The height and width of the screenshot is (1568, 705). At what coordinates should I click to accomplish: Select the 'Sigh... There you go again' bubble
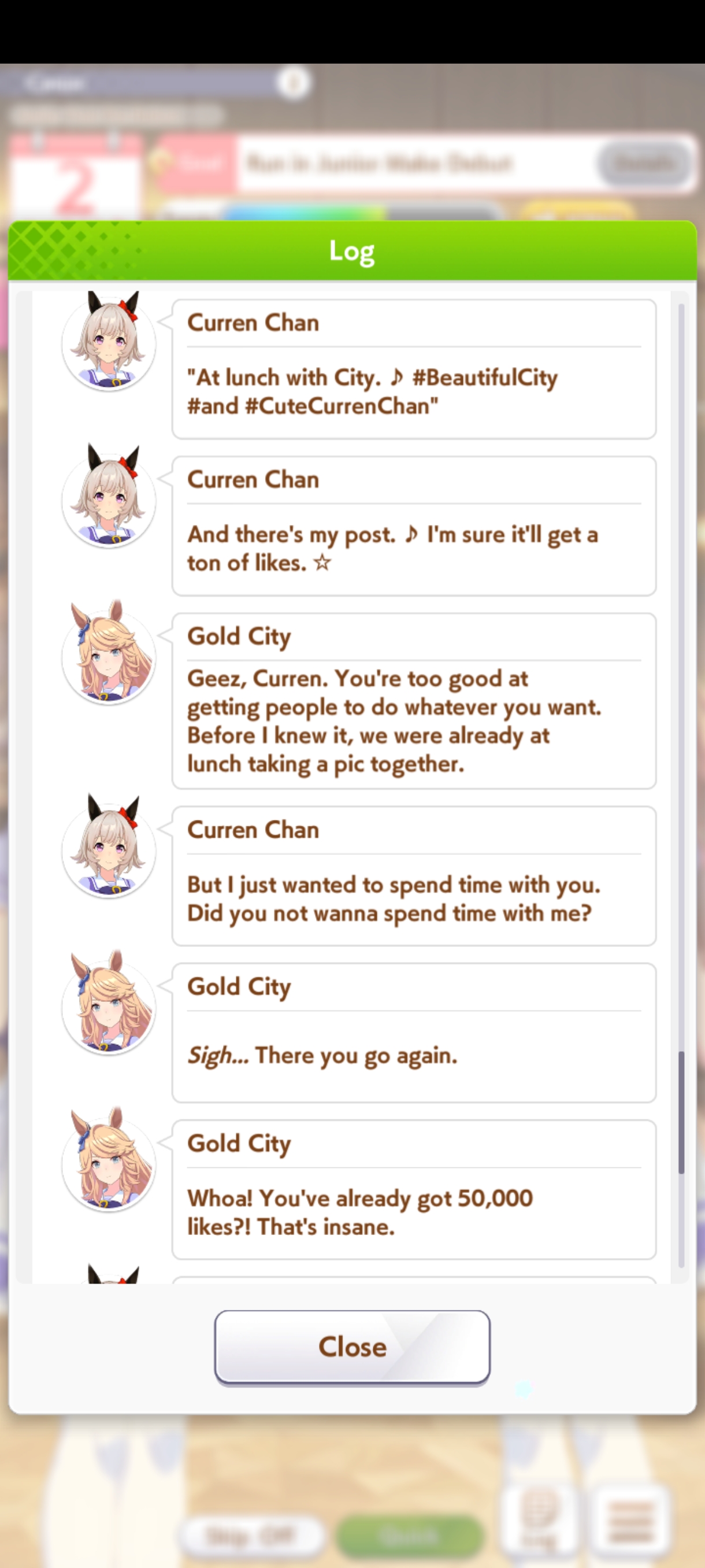pos(414,1033)
